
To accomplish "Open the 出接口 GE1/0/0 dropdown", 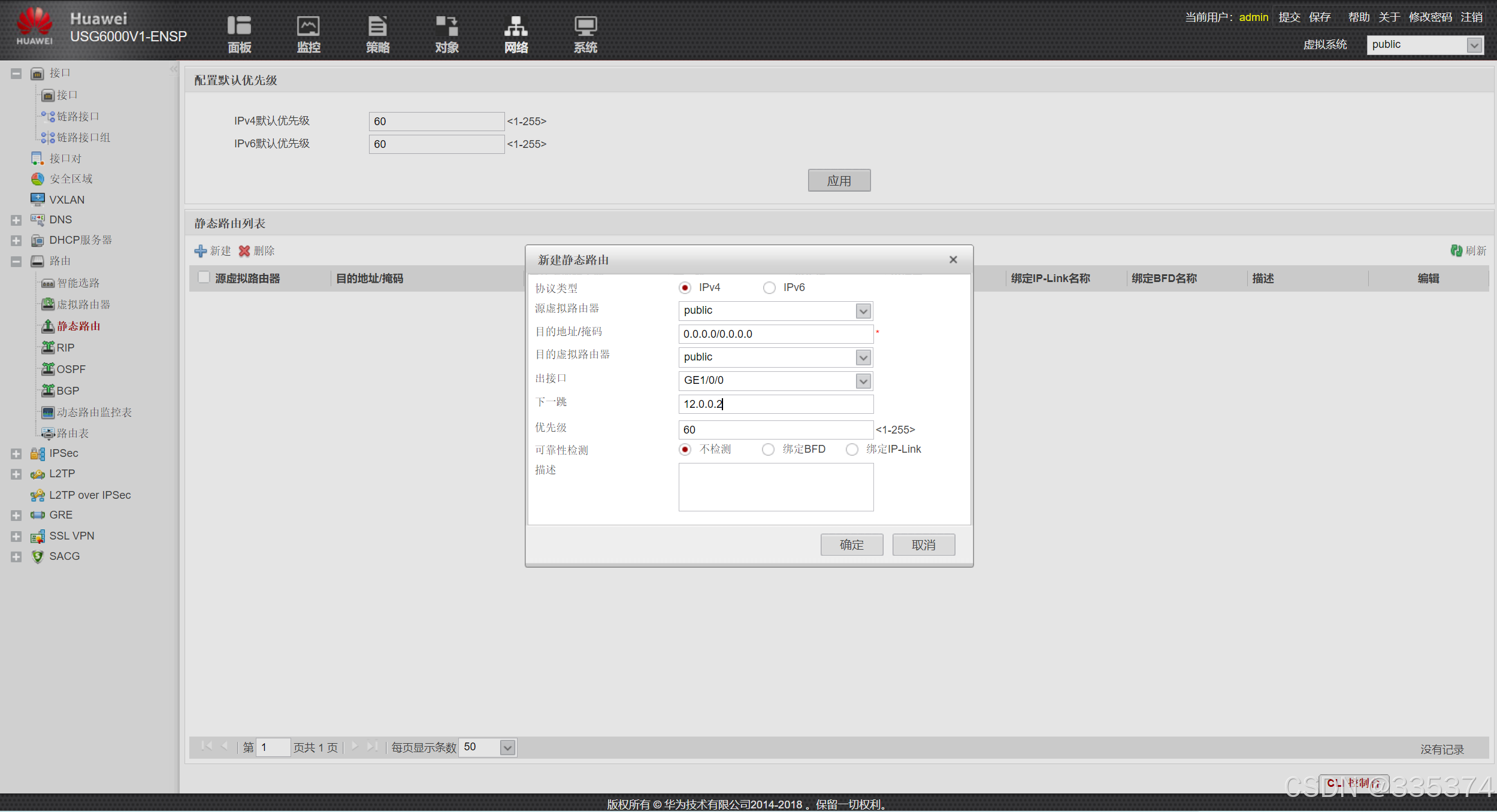I will click(863, 381).
